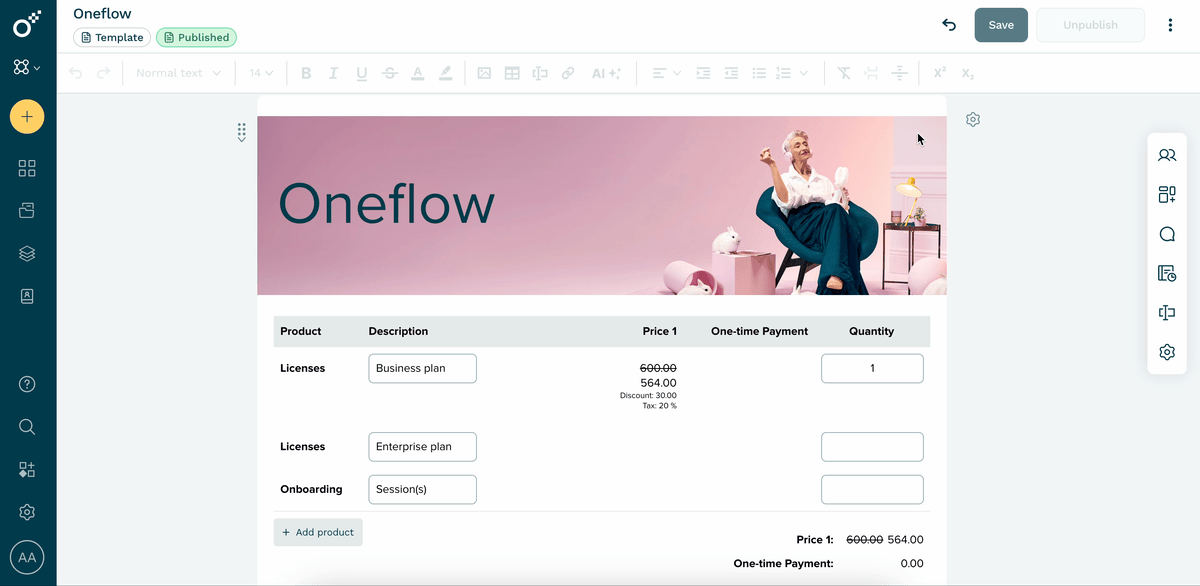Open the audit trail icon in the right panel
The height and width of the screenshot is (586, 1200).
(1167, 273)
